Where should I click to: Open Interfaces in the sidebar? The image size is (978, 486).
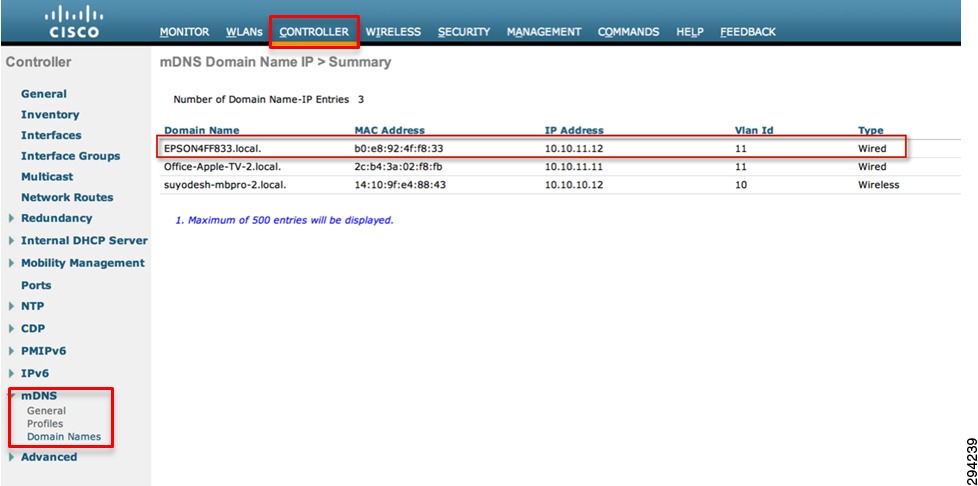click(x=51, y=135)
